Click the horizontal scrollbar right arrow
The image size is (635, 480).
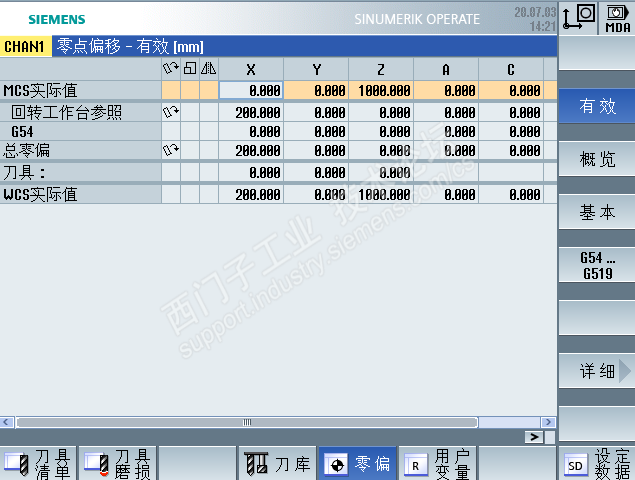(x=548, y=422)
